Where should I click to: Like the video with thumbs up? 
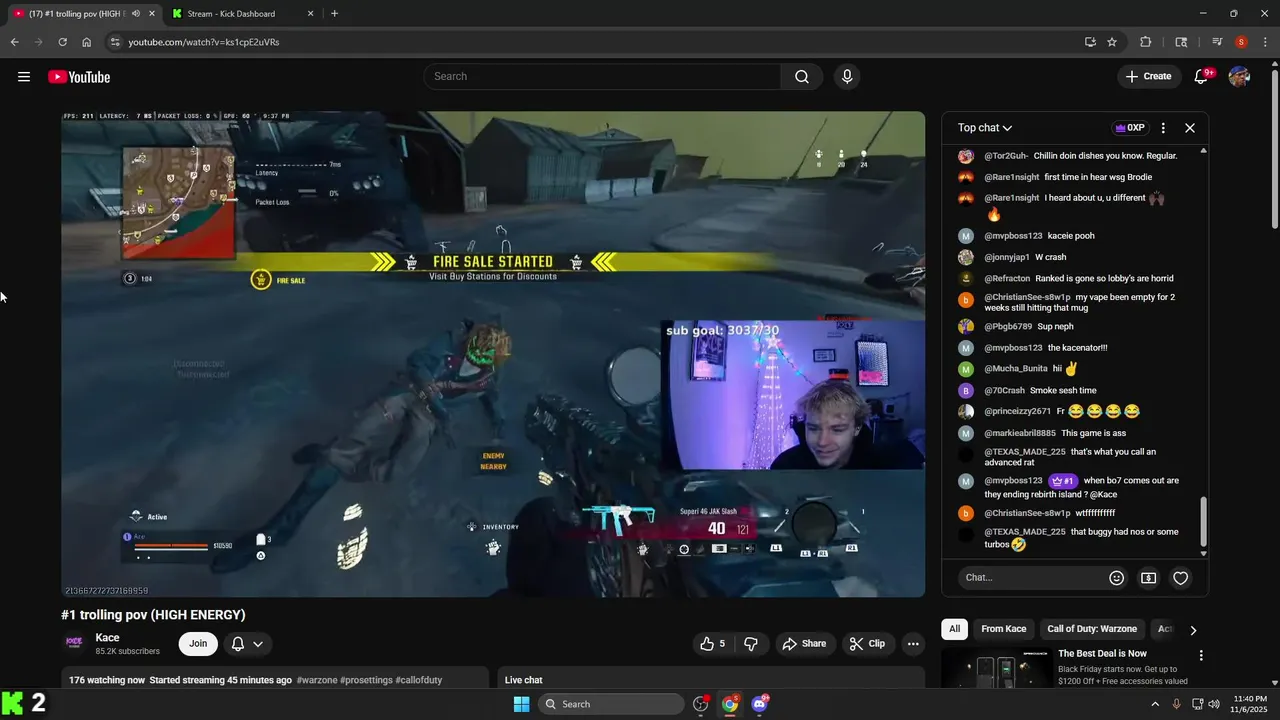point(713,644)
